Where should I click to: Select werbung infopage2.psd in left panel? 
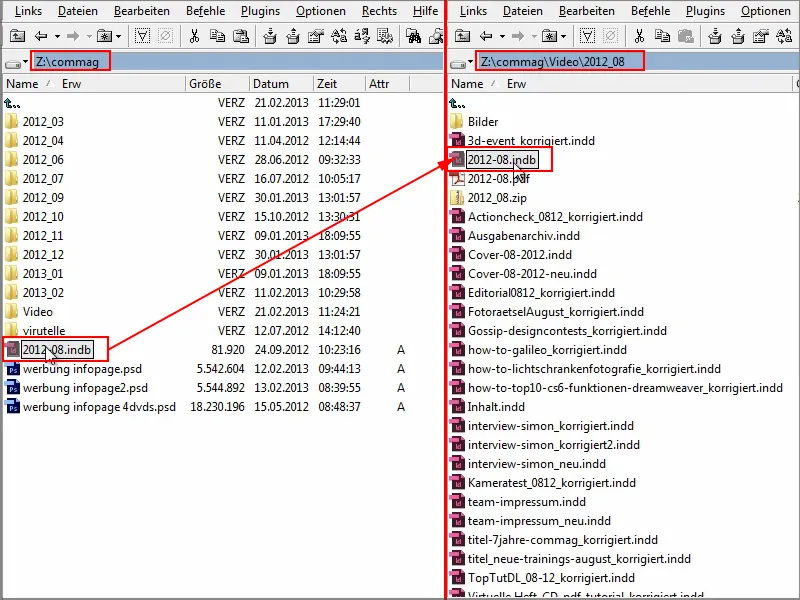[x=85, y=388]
